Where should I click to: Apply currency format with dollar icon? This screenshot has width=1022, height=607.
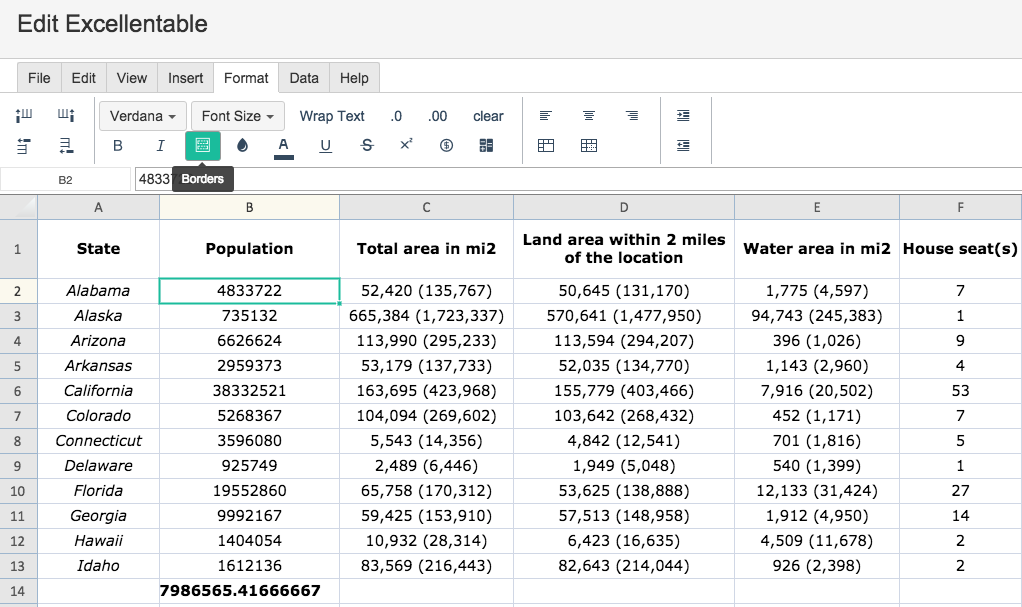446,146
